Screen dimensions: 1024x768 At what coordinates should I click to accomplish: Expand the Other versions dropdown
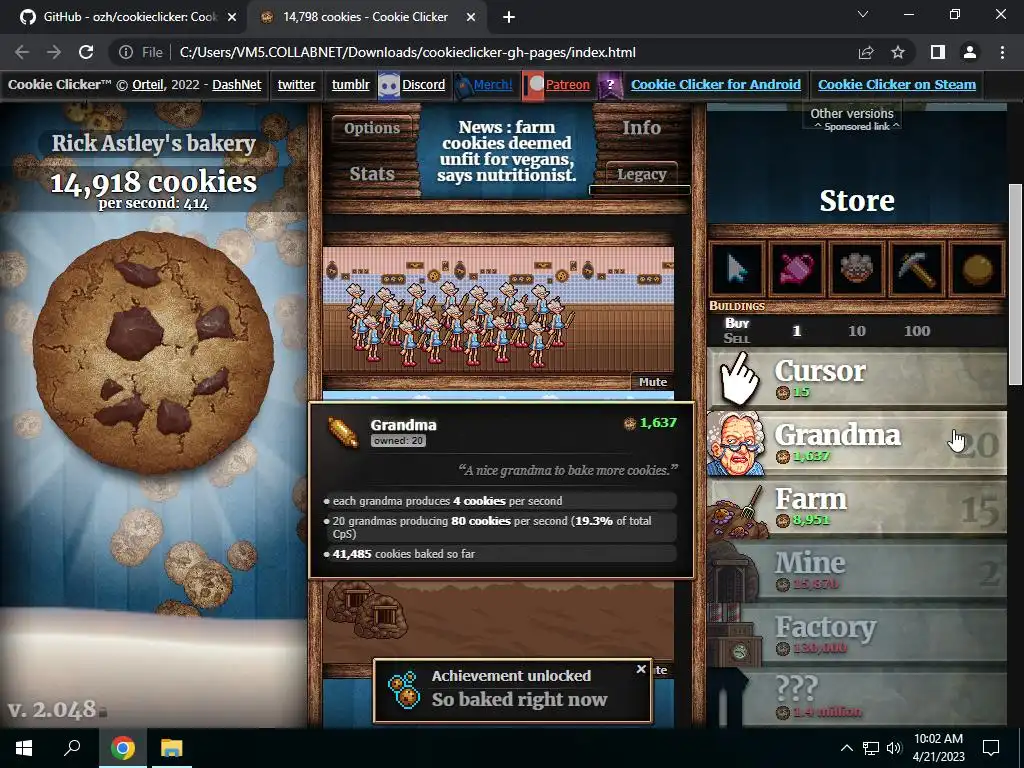(852, 114)
